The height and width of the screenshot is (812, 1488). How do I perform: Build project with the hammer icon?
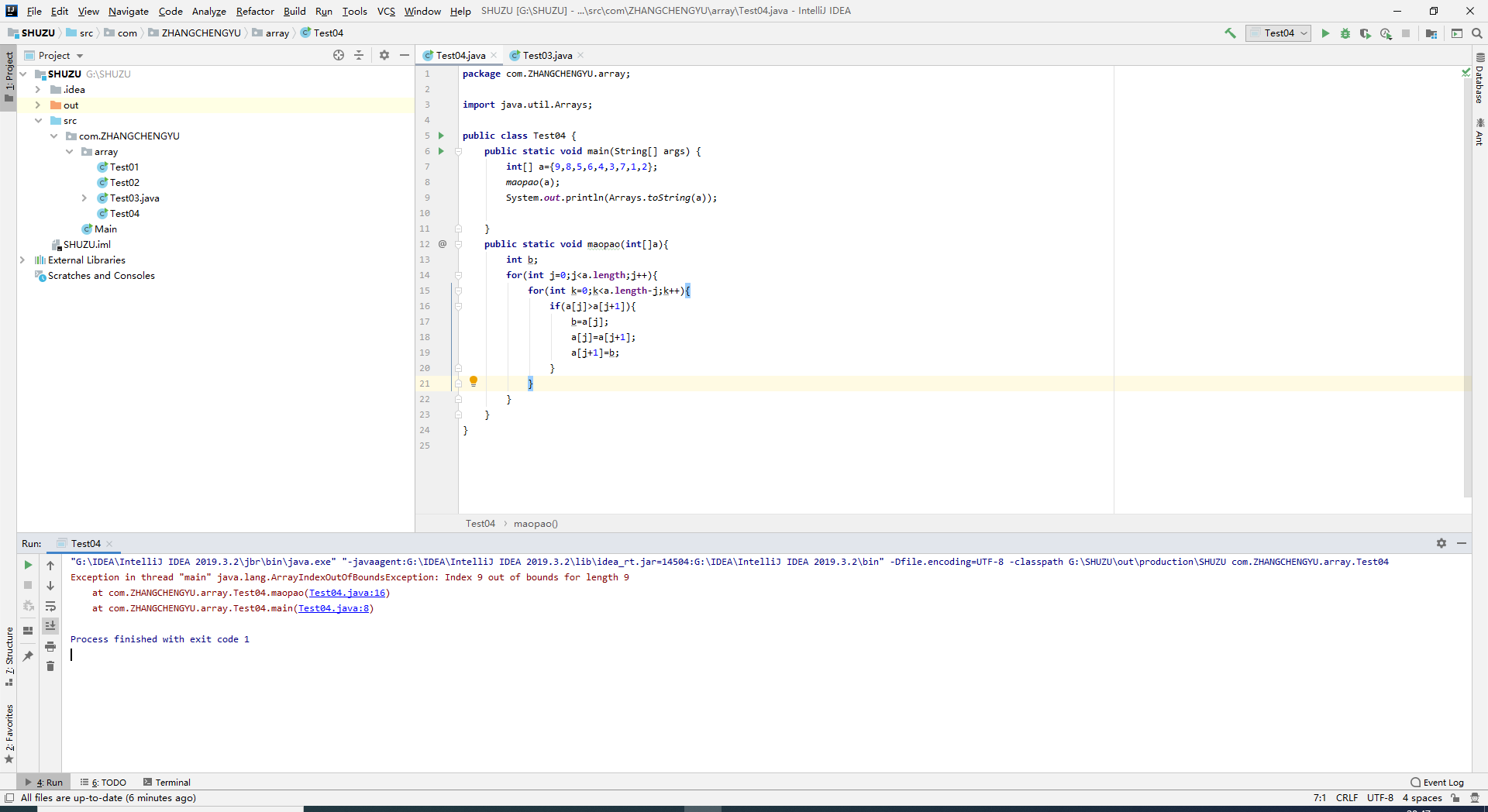1230,33
